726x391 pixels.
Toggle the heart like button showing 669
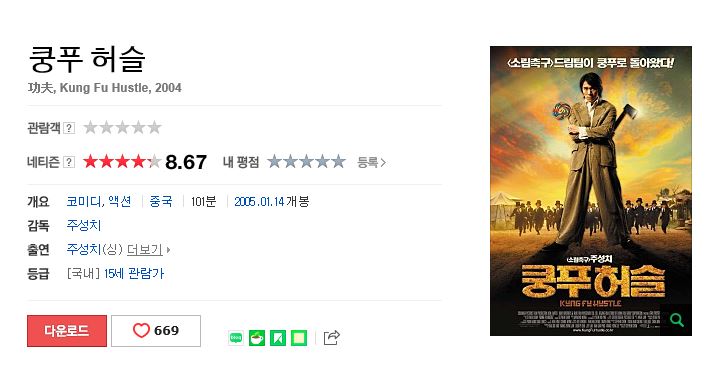coord(156,331)
